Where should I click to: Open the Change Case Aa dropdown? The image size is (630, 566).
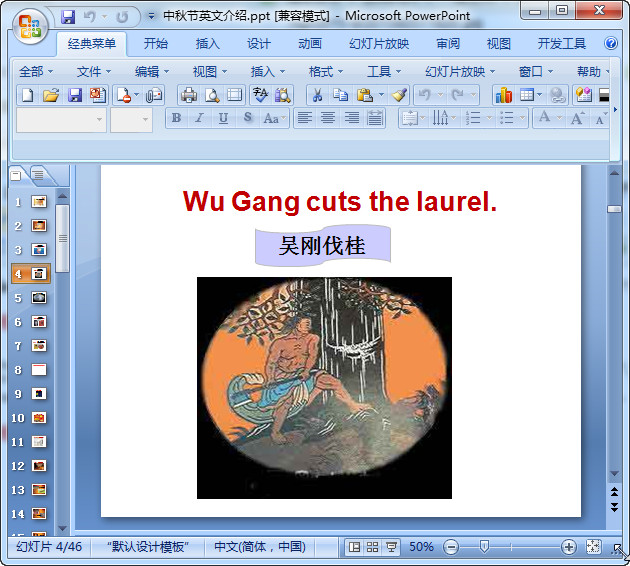coord(274,118)
